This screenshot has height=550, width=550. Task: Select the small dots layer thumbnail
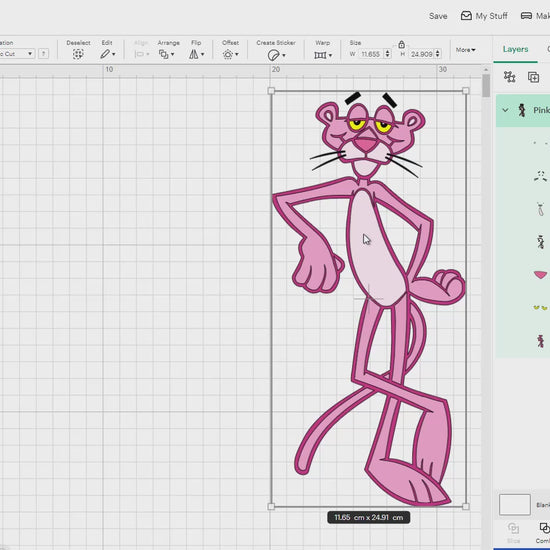tap(541, 143)
